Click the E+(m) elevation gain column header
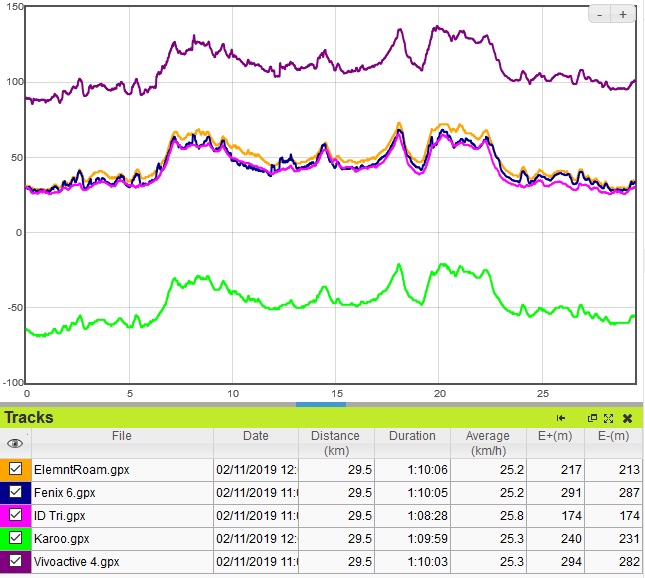Viewport: 645px width, 578px height. point(555,436)
